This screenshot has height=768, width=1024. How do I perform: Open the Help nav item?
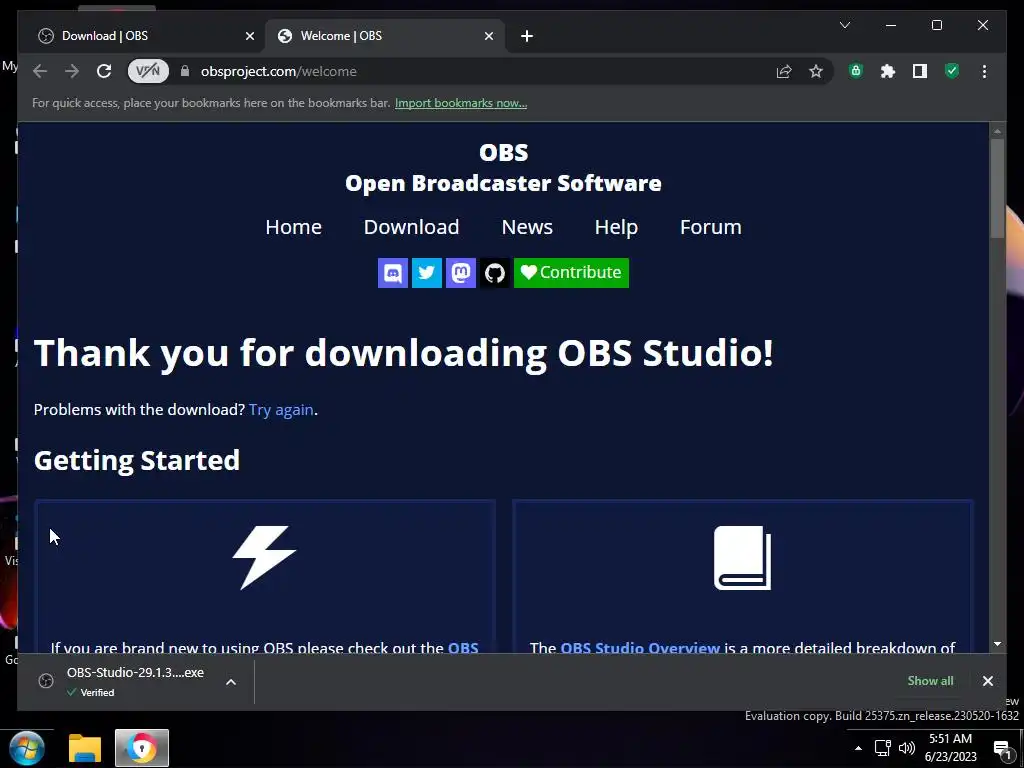(x=616, y=227)
